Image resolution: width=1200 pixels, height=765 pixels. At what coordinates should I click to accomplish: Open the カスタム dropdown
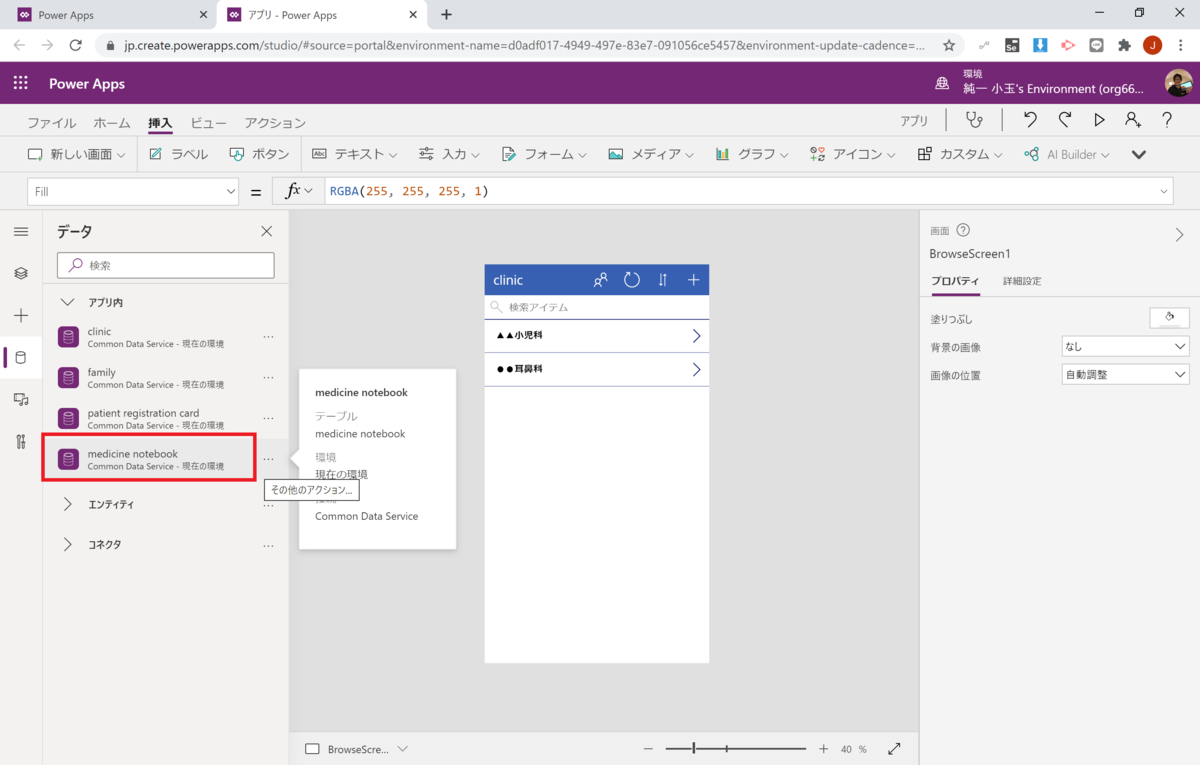point(960,154)
